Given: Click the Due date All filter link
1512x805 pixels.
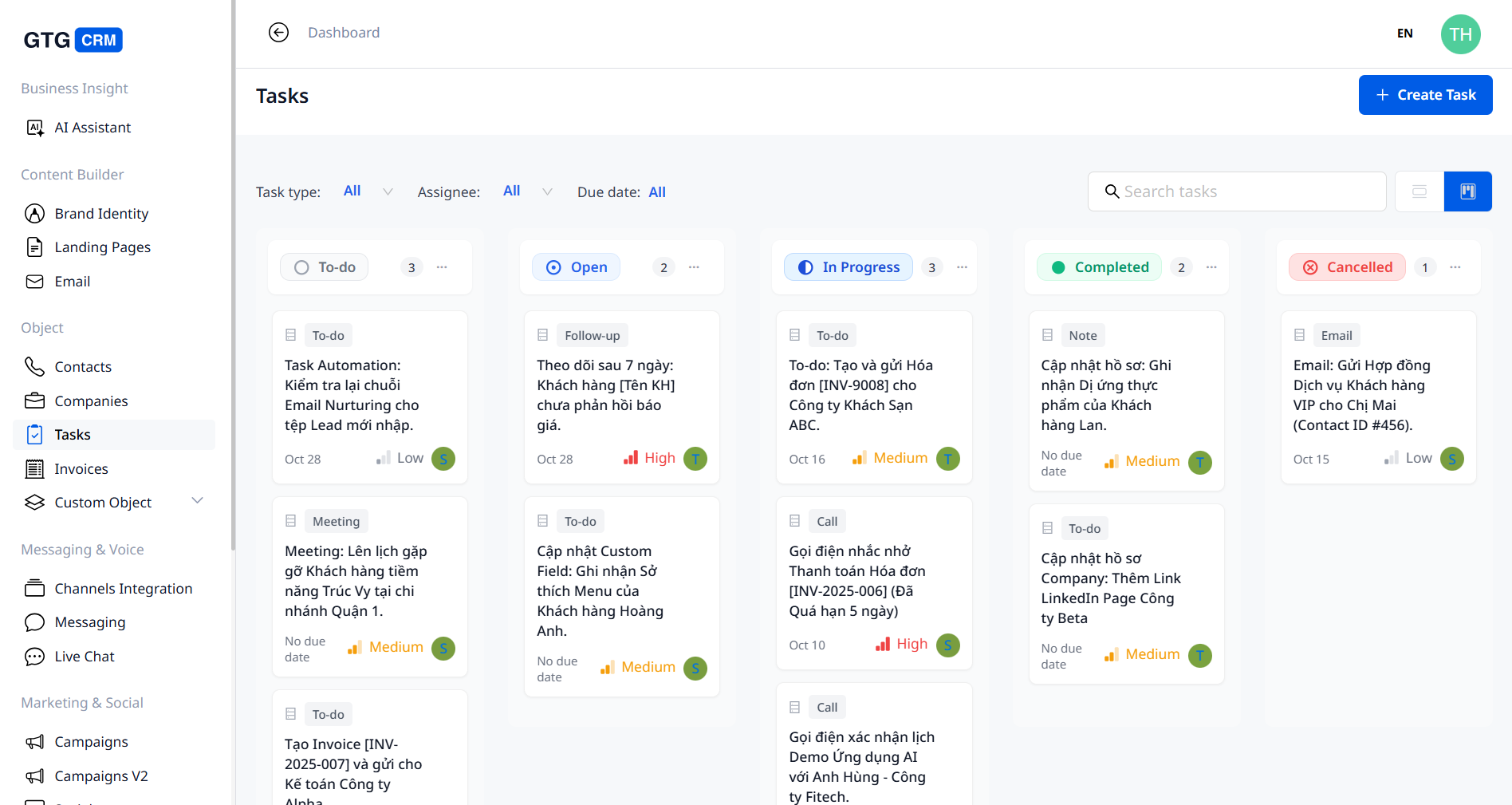Looking at the screenshot, I should coord(657,192).
